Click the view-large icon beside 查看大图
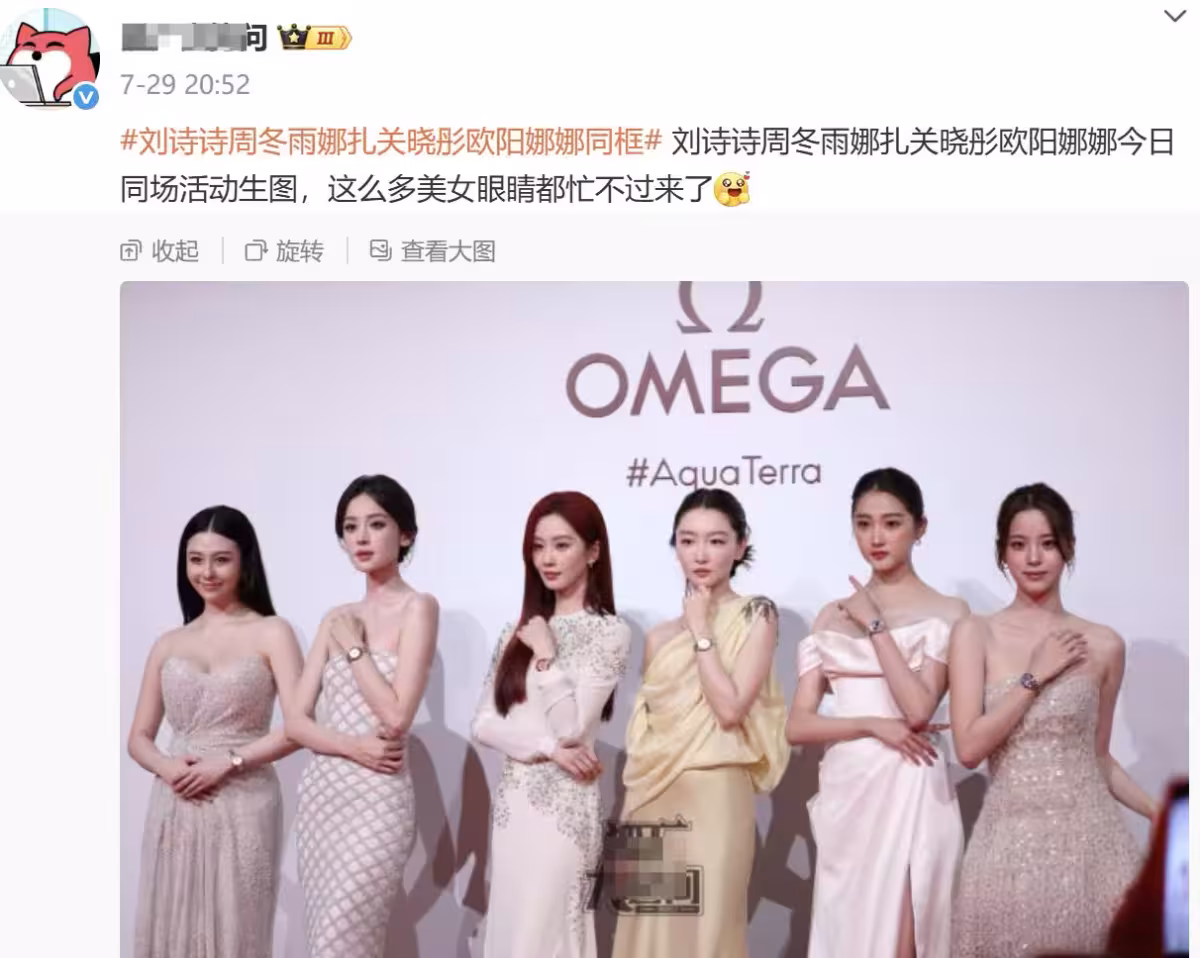This screenshot has width=1200, height=958. 380,251
